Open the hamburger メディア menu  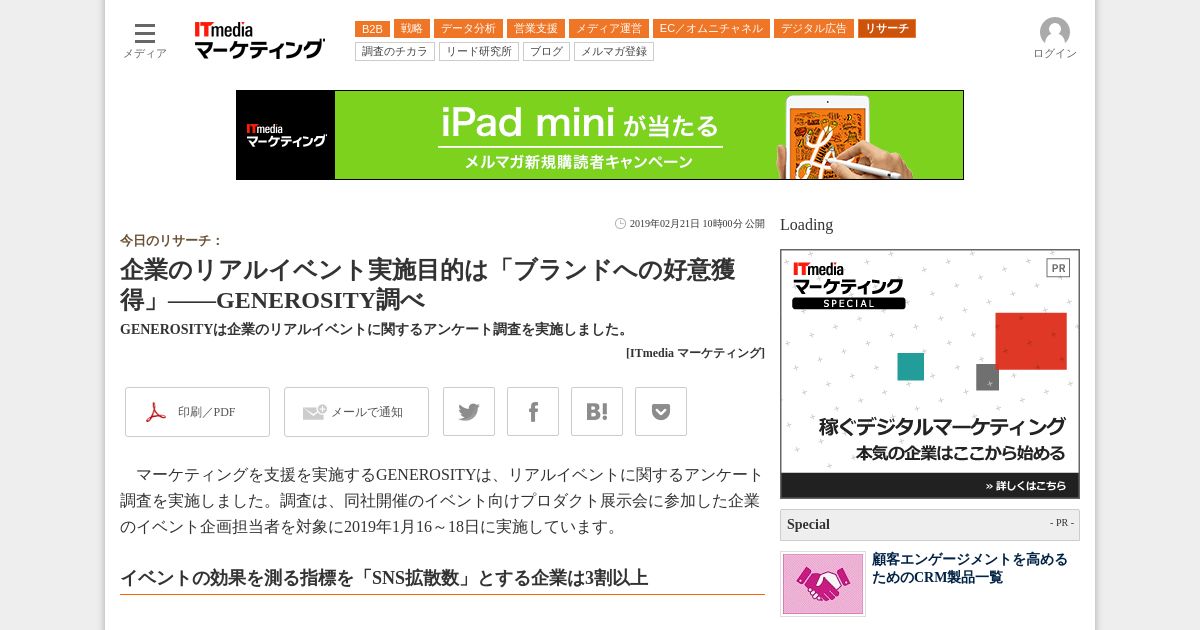tap(145, 40)
